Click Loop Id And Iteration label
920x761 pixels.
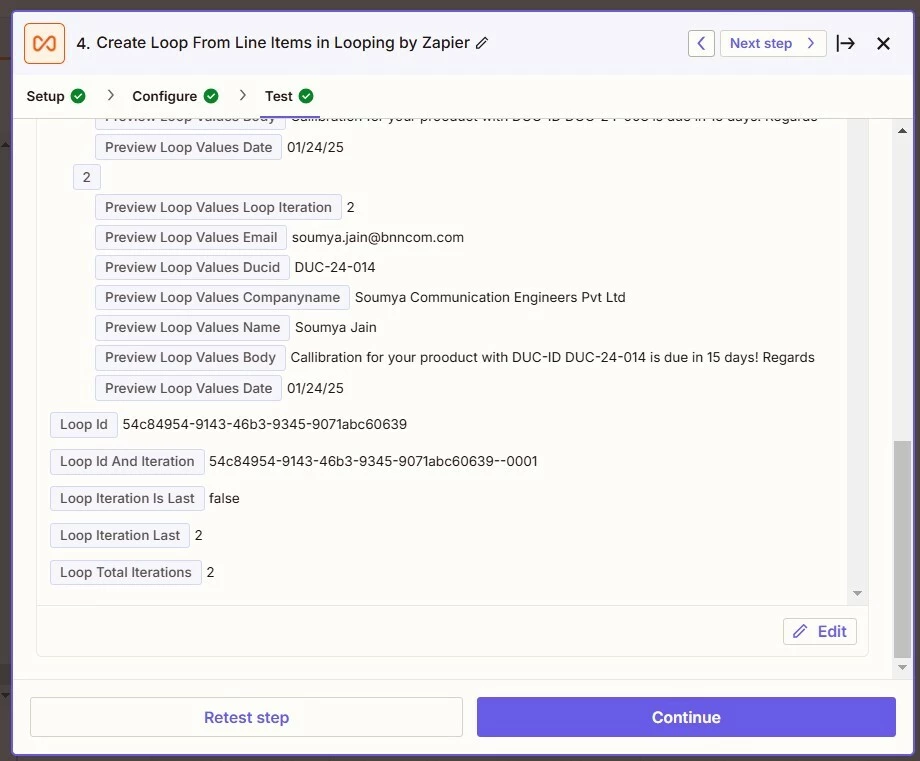127,461
